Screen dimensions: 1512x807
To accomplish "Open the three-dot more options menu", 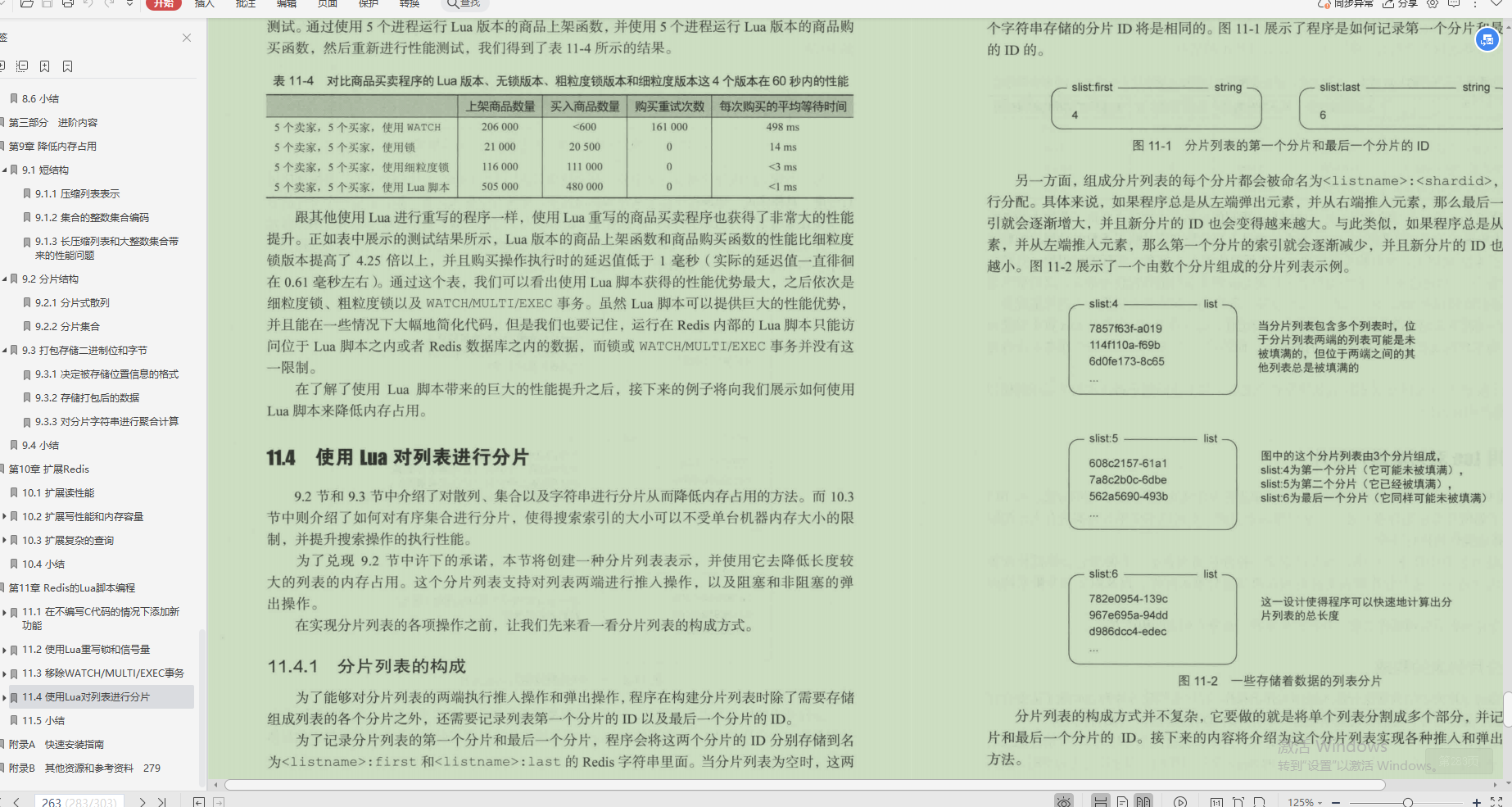I will click(x=1474, y=3).
